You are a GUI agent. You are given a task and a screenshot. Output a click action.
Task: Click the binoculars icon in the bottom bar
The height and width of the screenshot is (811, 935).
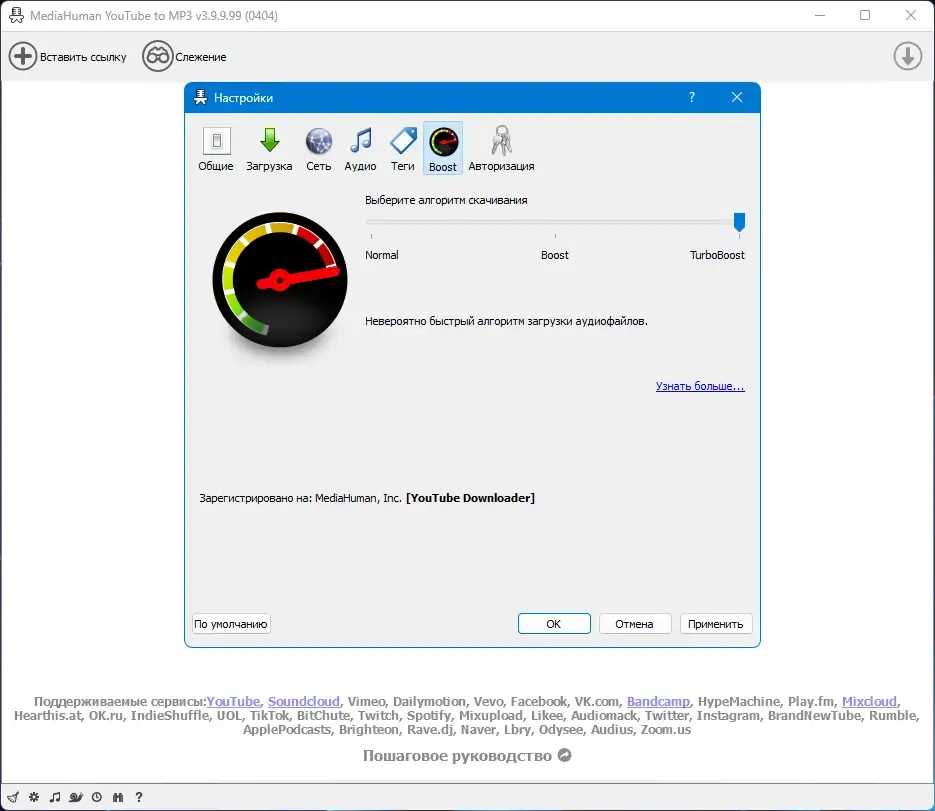click(x=118, y=797)
